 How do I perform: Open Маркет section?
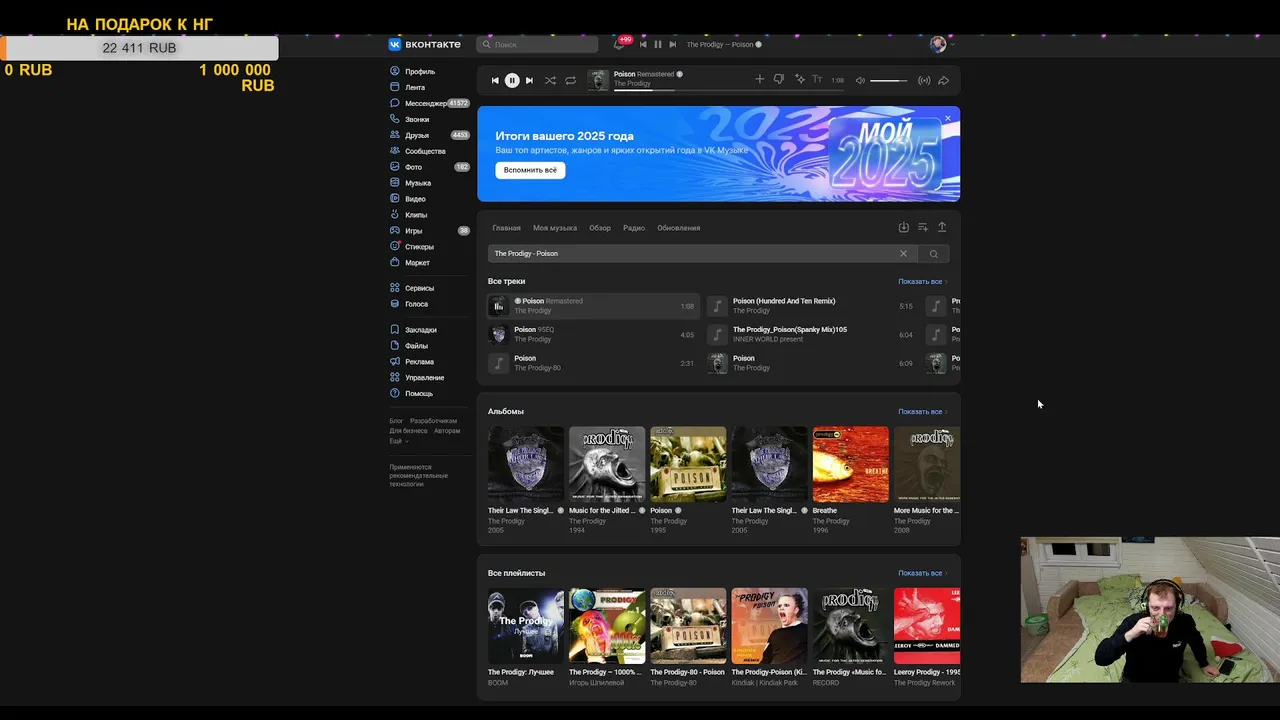tap(410, 263)
